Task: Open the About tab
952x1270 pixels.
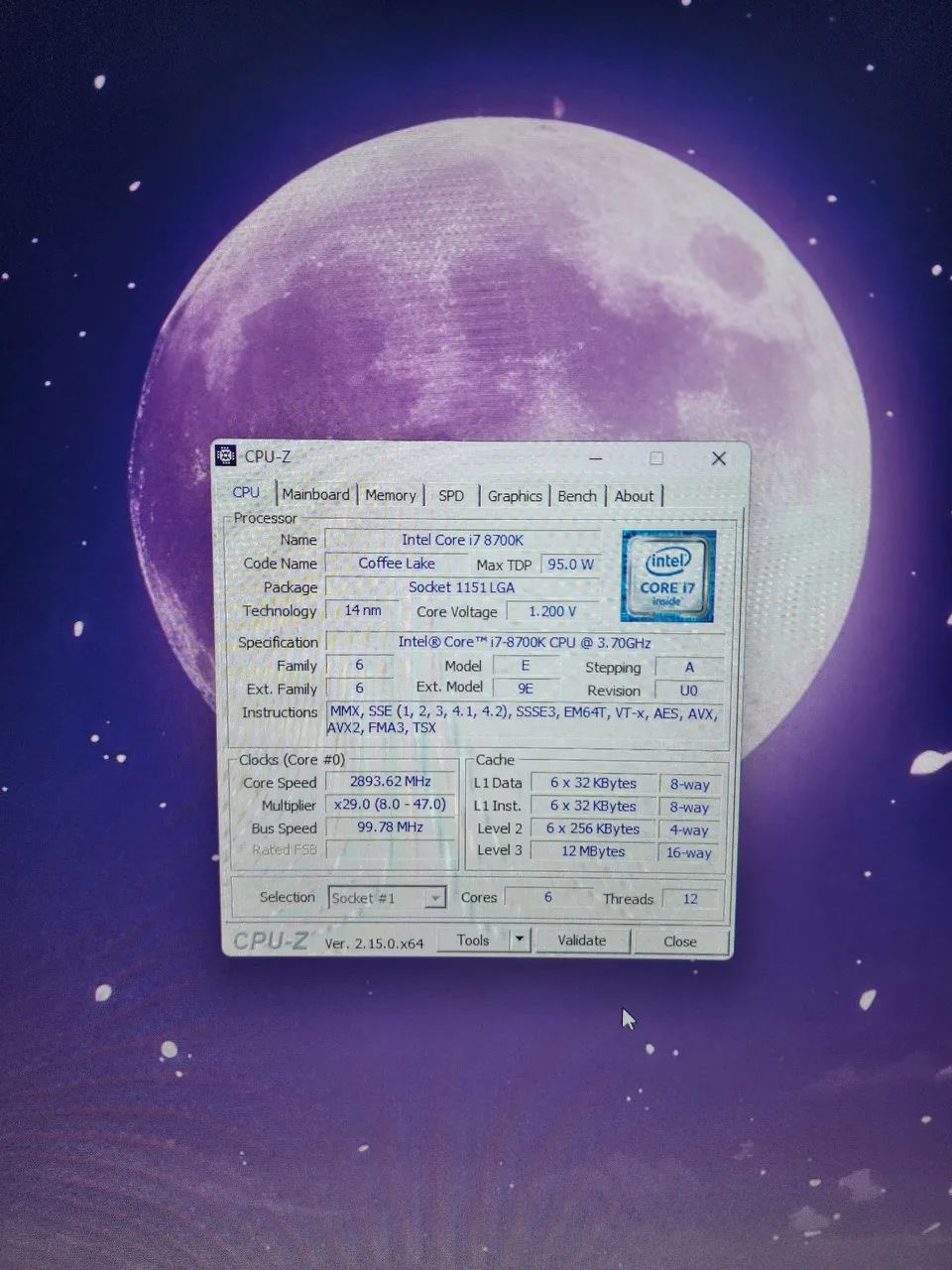Action: pyautogui.click(x=634, y=496)
